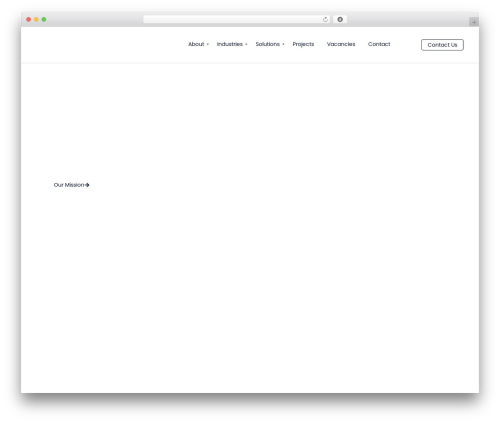Click the red close window button
The height and width of the screenshot is (423, 500).
coord(29,20)
